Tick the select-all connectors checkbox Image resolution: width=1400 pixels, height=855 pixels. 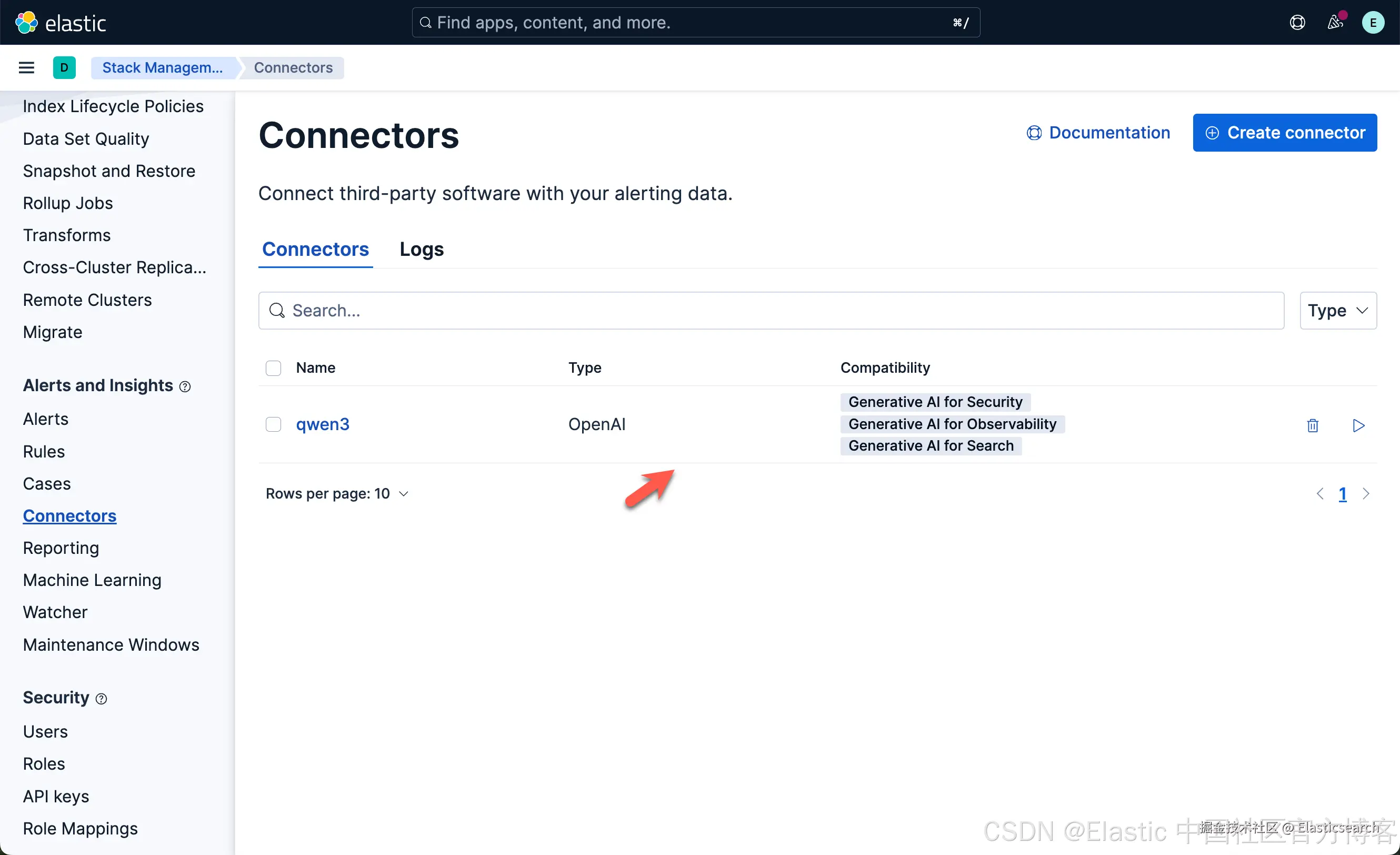click(273, 368)
